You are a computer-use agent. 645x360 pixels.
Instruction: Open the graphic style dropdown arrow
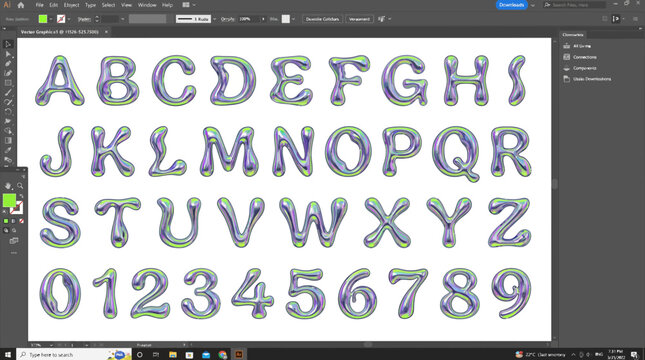pos(293,19)
